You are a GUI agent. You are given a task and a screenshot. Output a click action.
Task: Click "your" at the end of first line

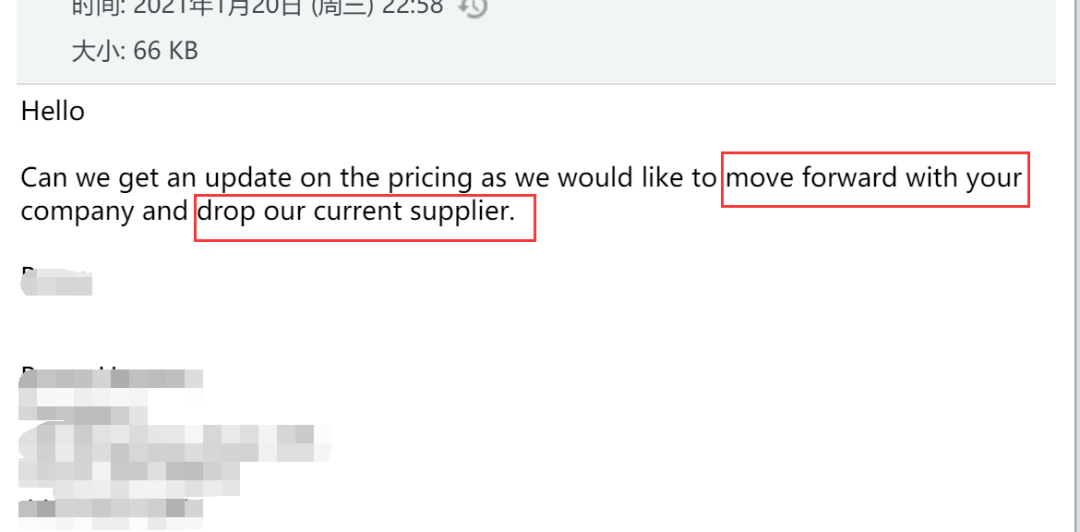click(x=992, y=179)
